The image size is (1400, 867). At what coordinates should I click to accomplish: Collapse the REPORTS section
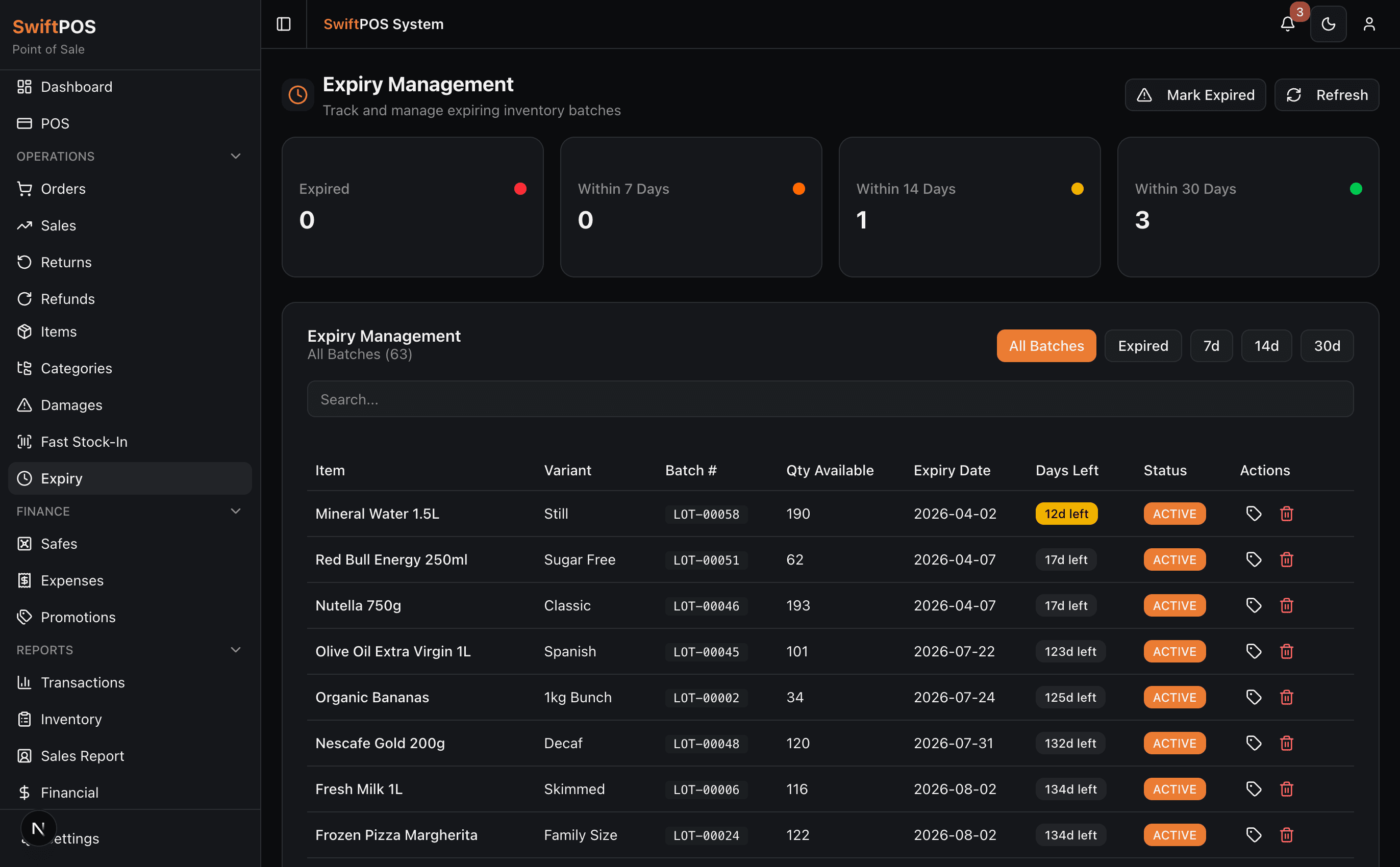click(x=235, y=650)
